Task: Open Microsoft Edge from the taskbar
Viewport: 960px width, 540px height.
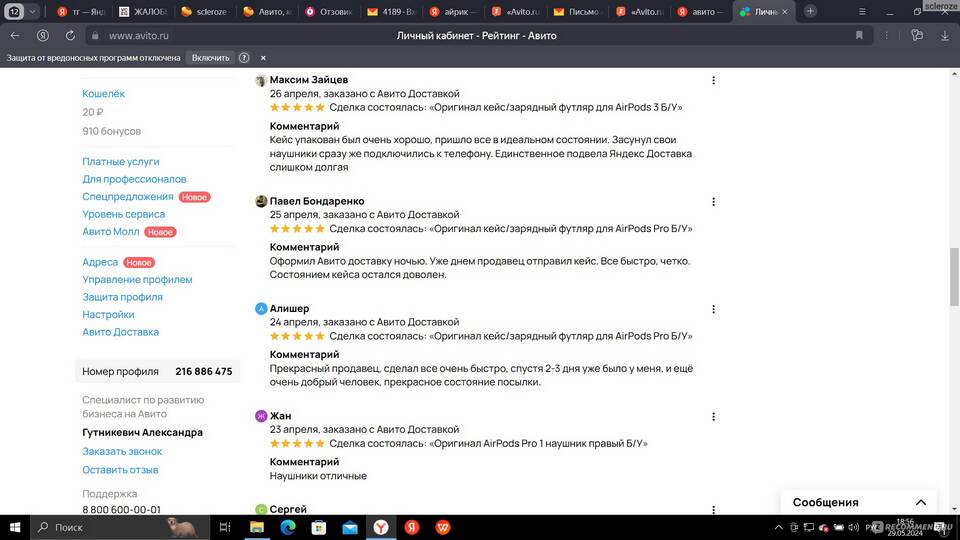Action: pos(288,527)
